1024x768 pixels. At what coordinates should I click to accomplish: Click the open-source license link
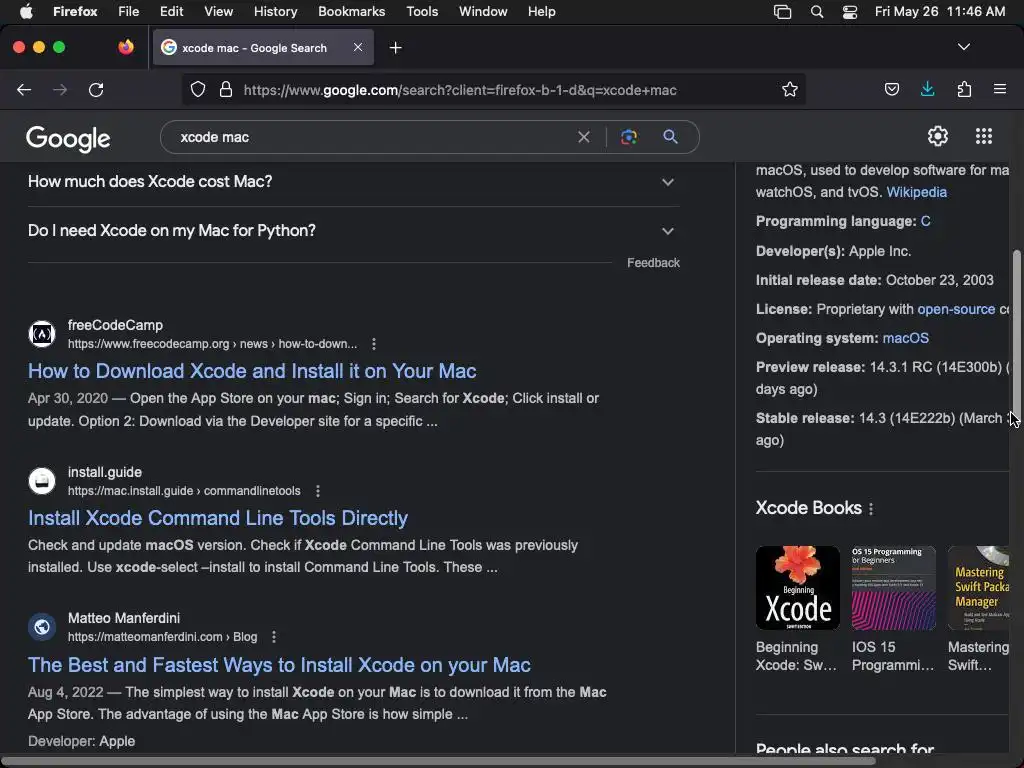pyautogui.click(x=956, y=309)
